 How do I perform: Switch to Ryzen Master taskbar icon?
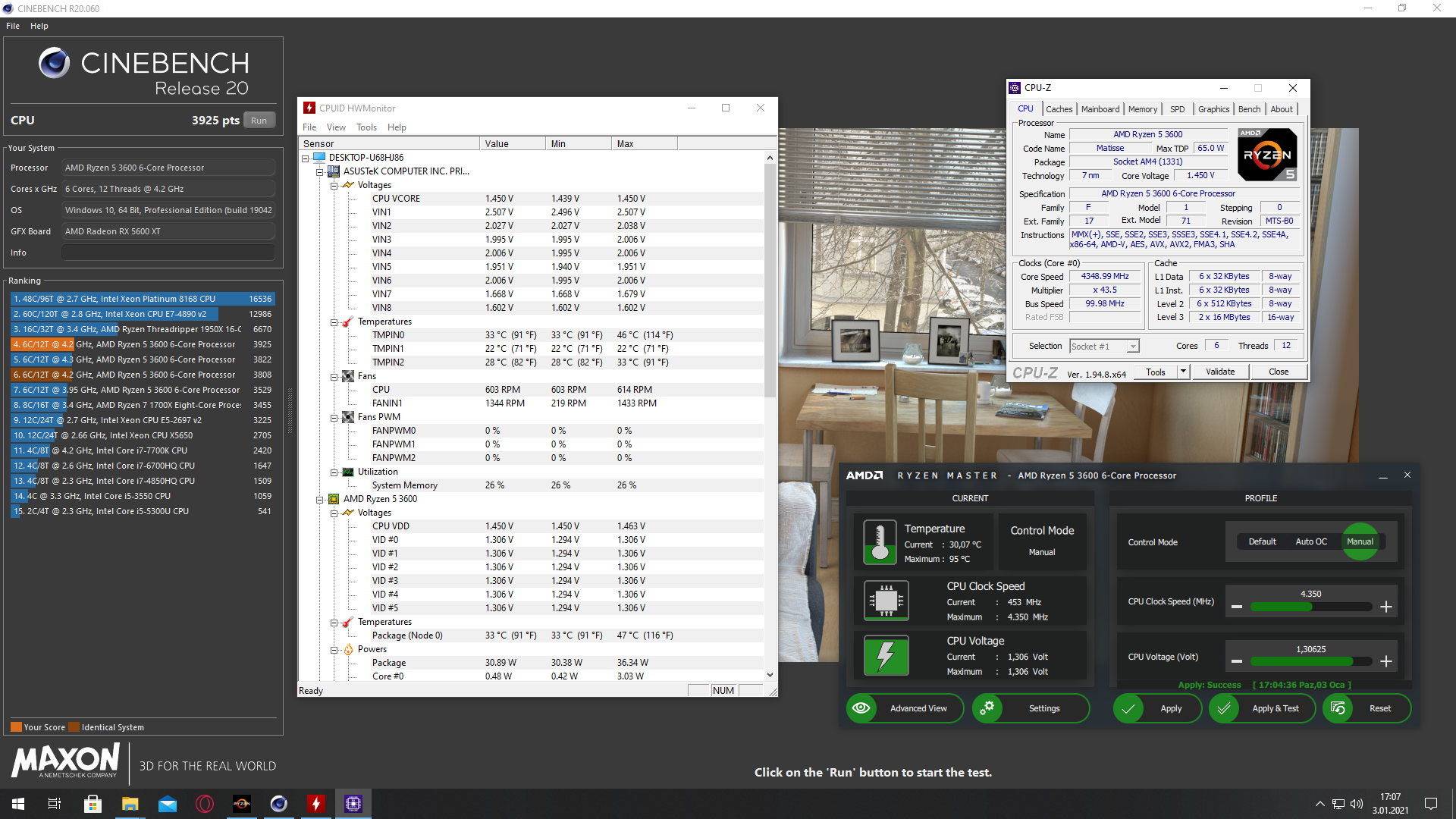click(241, 804)
